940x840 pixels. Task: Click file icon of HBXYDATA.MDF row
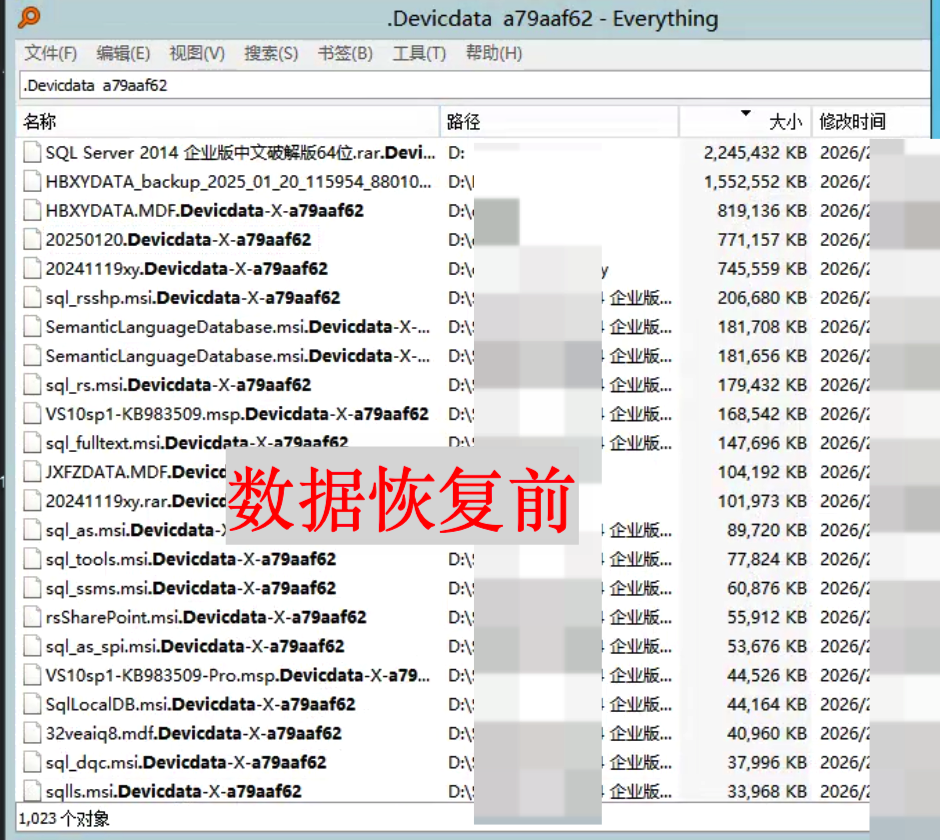32,210
